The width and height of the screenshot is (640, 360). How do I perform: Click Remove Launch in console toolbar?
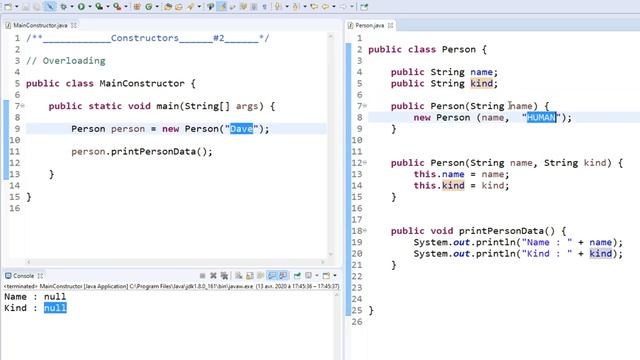pyautogui.click(x=213, y=276)
